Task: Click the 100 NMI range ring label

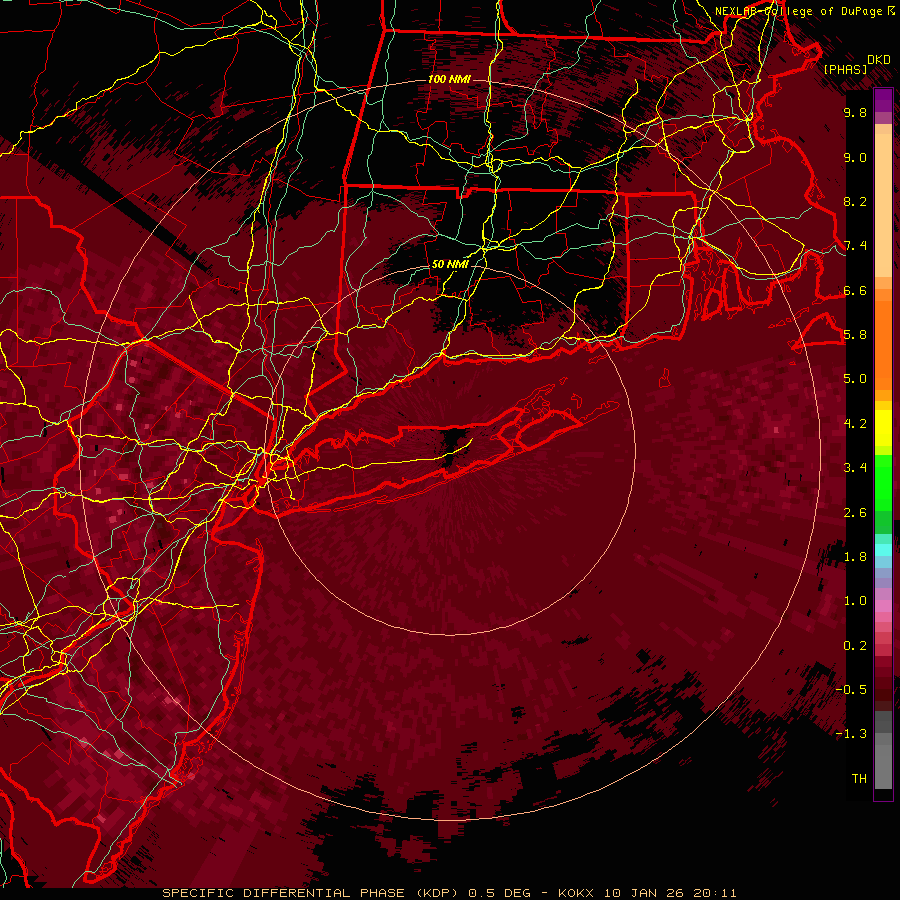Action: click(449, 79)
